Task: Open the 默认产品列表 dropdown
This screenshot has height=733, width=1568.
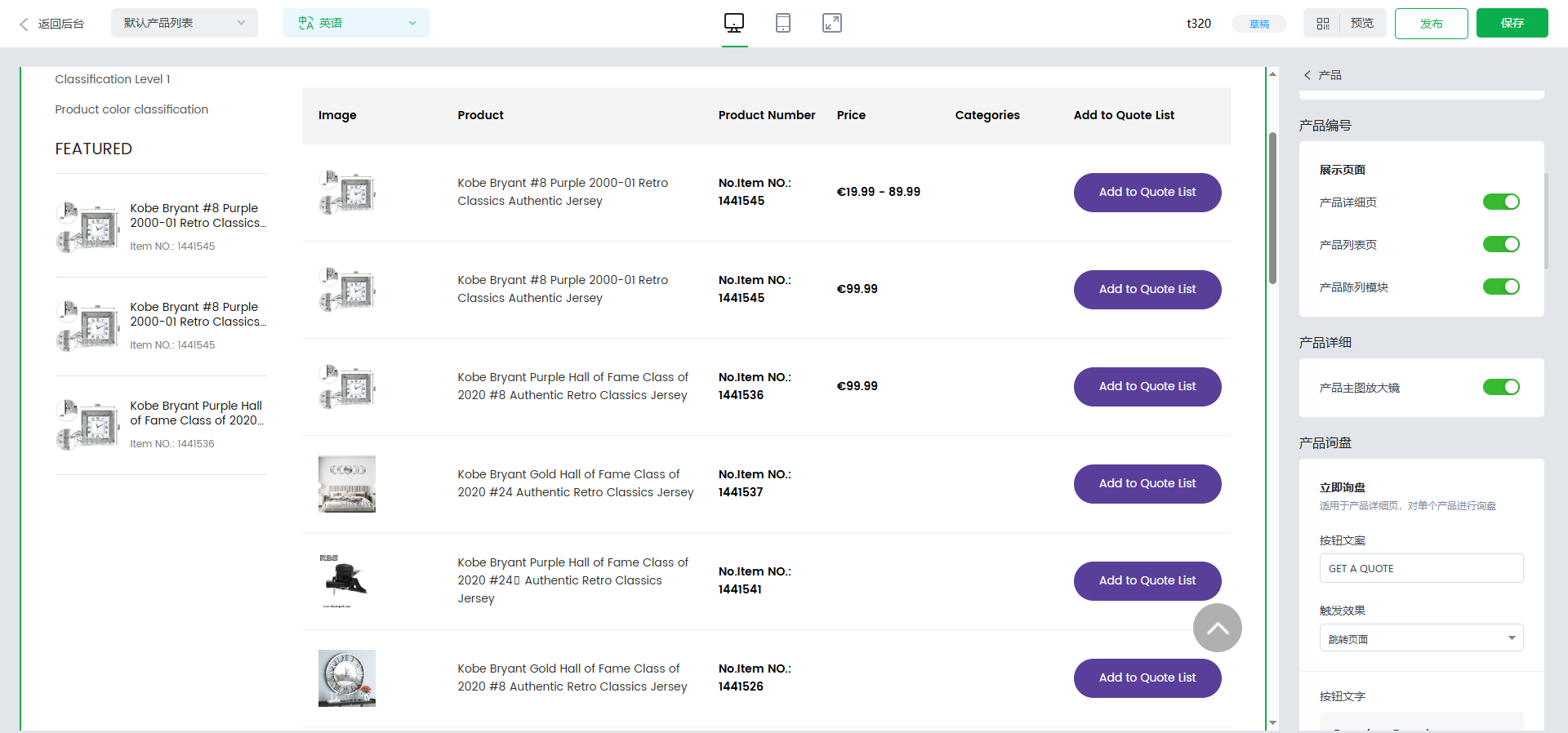Action: coord(184,23)
